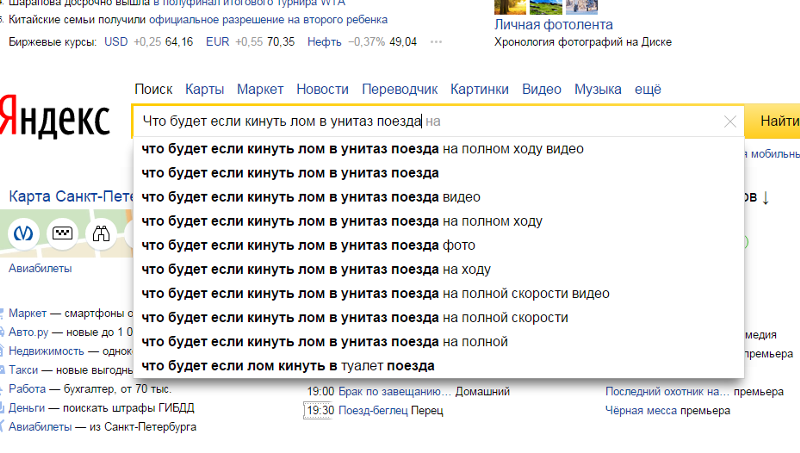This screenshot has width=800, height=453.
Task: Open the Авто.ру link
Action: point(28,332)
